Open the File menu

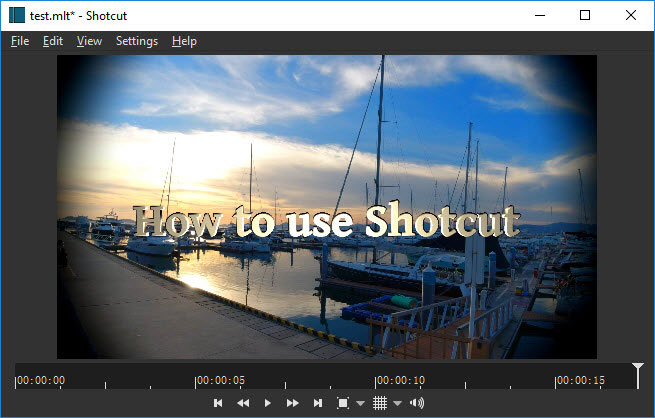coord(20,41)
